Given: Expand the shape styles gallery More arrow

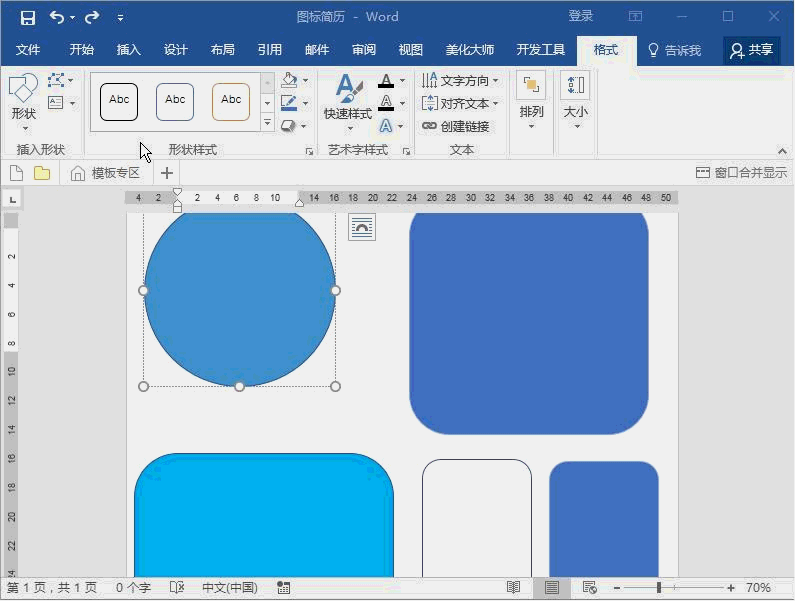Looking at the screenshot, I should (x=267, y=123).
